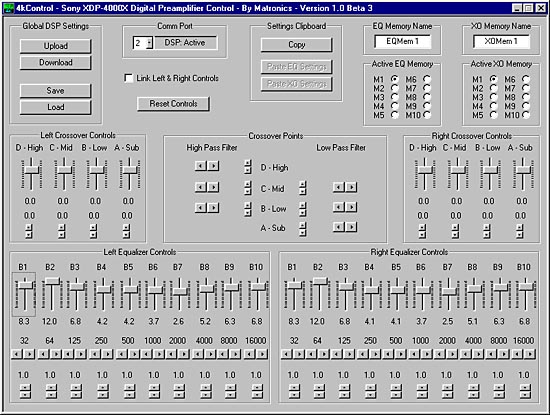Click Left Crossover B - Low delay spinner
550x415 pixels.
pyautogui.click(x=93, y=231)
